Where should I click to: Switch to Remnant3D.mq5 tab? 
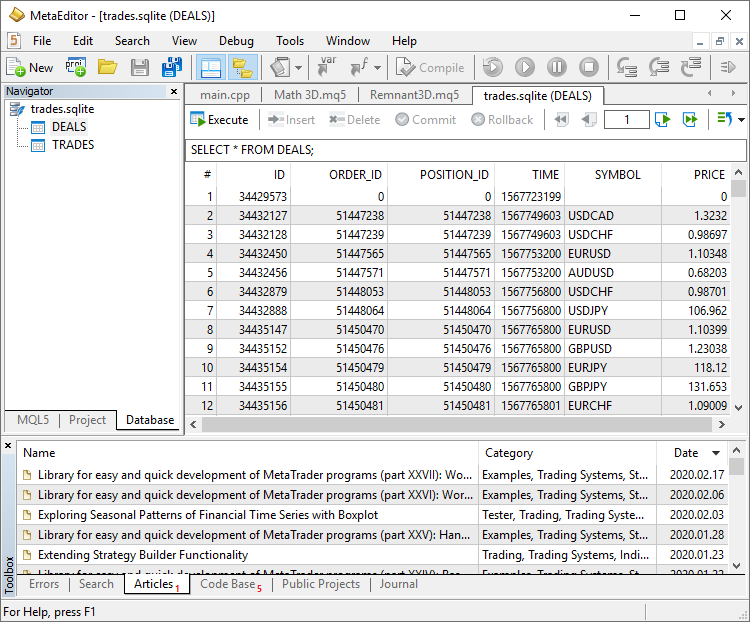(414, 95)
